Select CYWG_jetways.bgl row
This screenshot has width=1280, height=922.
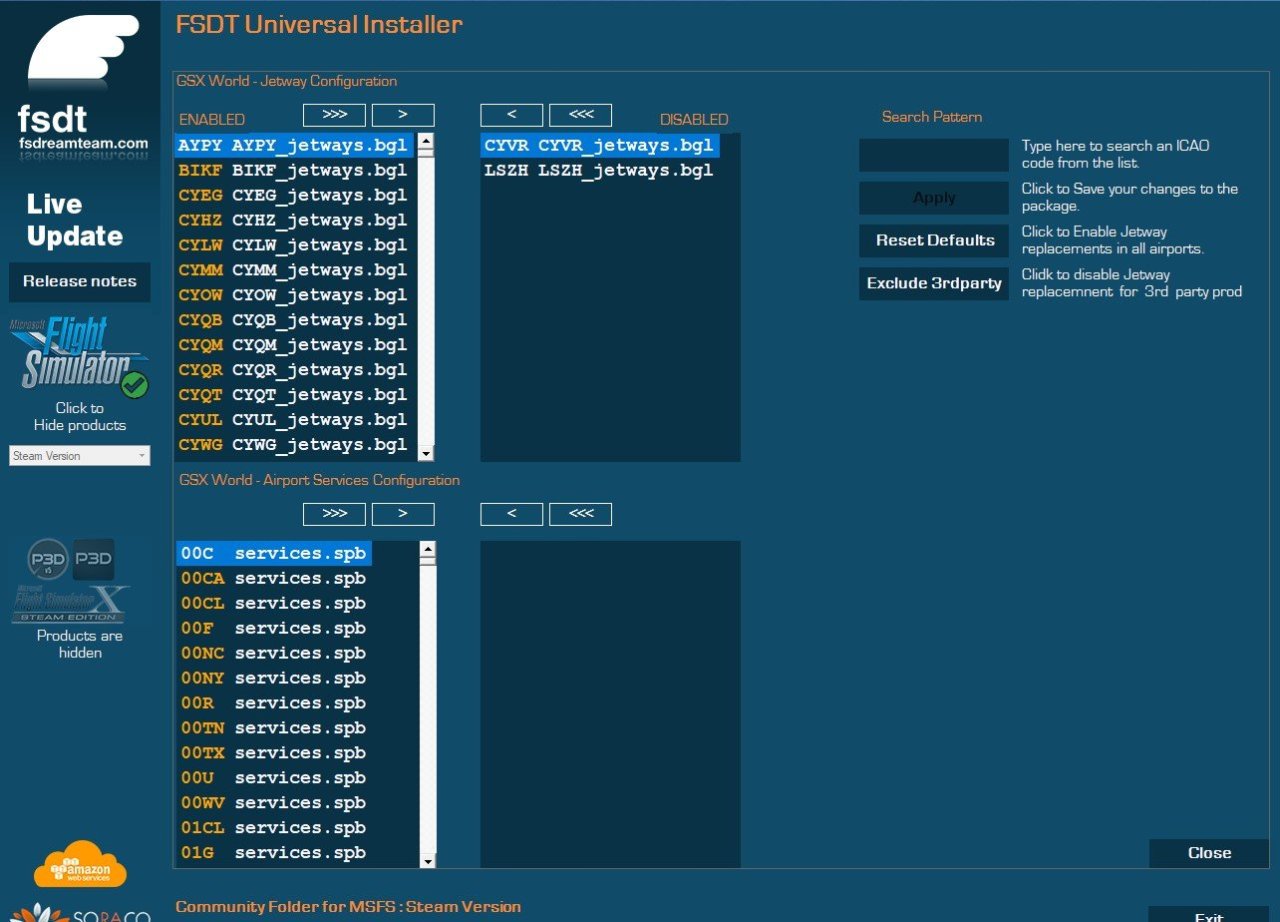pyautogui.click(x=295, y=446)
